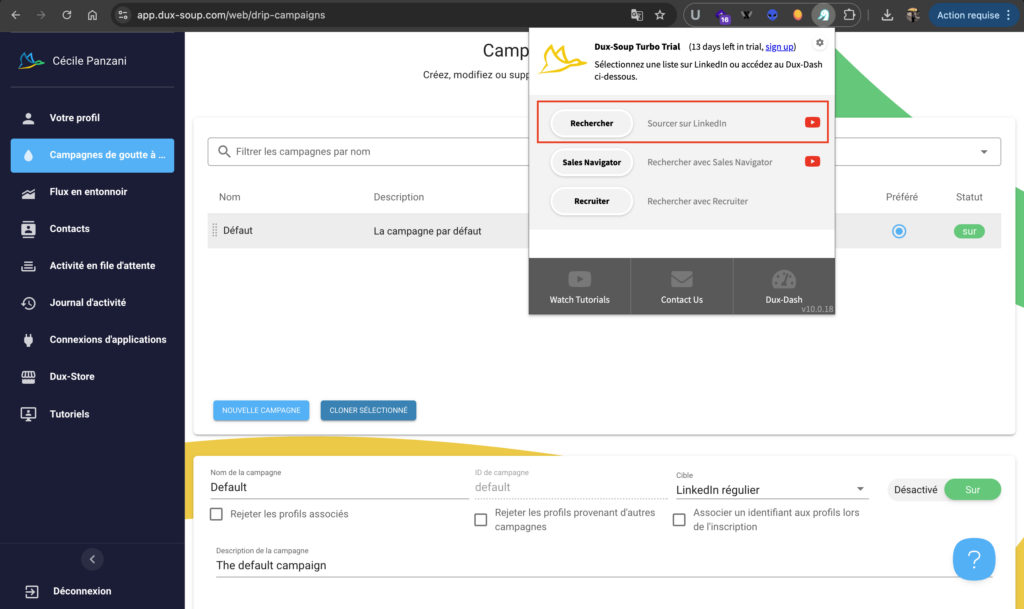Viewport: 1024px width, 609px height.
Task: Sort by the Nom column header
Action: point(229,197)
